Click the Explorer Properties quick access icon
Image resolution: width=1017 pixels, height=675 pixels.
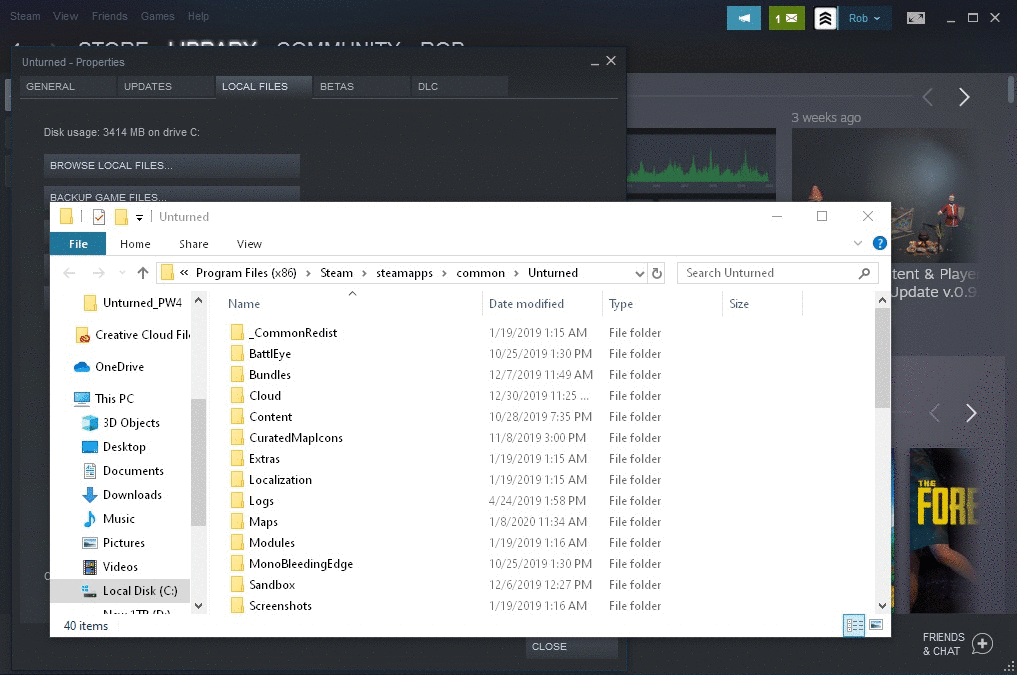point(99,217)
